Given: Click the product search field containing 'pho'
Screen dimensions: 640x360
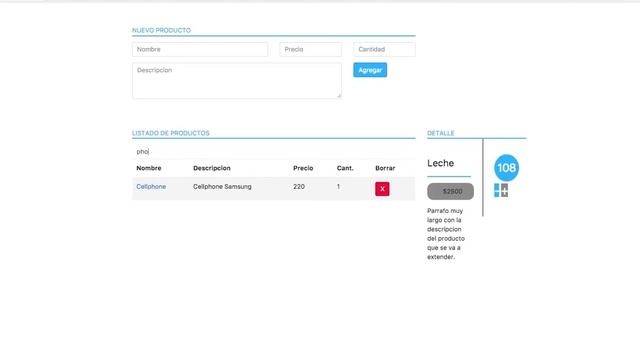Looking at the screenshot, I should 273,151.
